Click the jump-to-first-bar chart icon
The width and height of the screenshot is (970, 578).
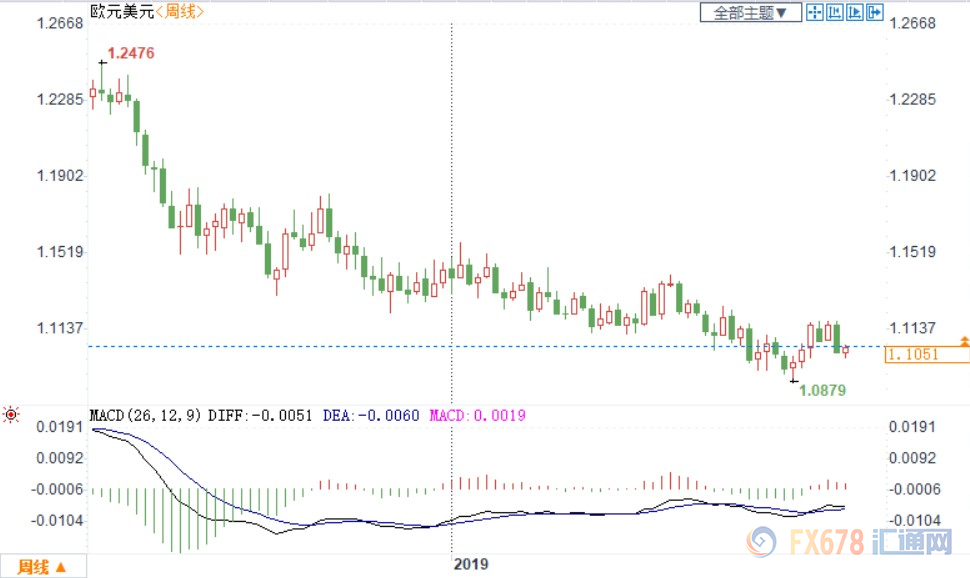pos(835,12)
